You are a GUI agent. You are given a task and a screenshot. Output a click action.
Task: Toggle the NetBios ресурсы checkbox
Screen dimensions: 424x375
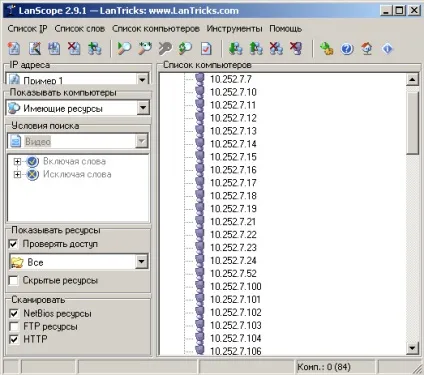point(14,314)
